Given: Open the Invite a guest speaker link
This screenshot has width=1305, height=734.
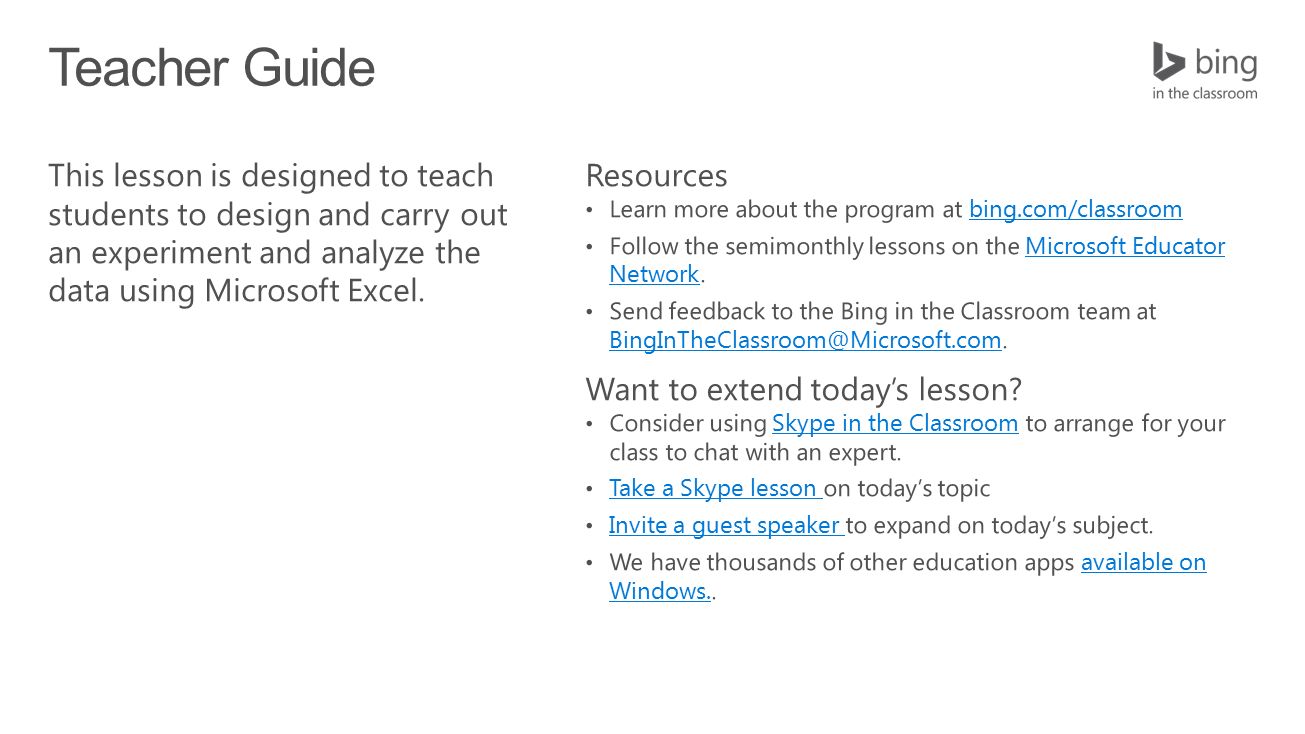Looking at the screenshot, I should coord(727,525).
